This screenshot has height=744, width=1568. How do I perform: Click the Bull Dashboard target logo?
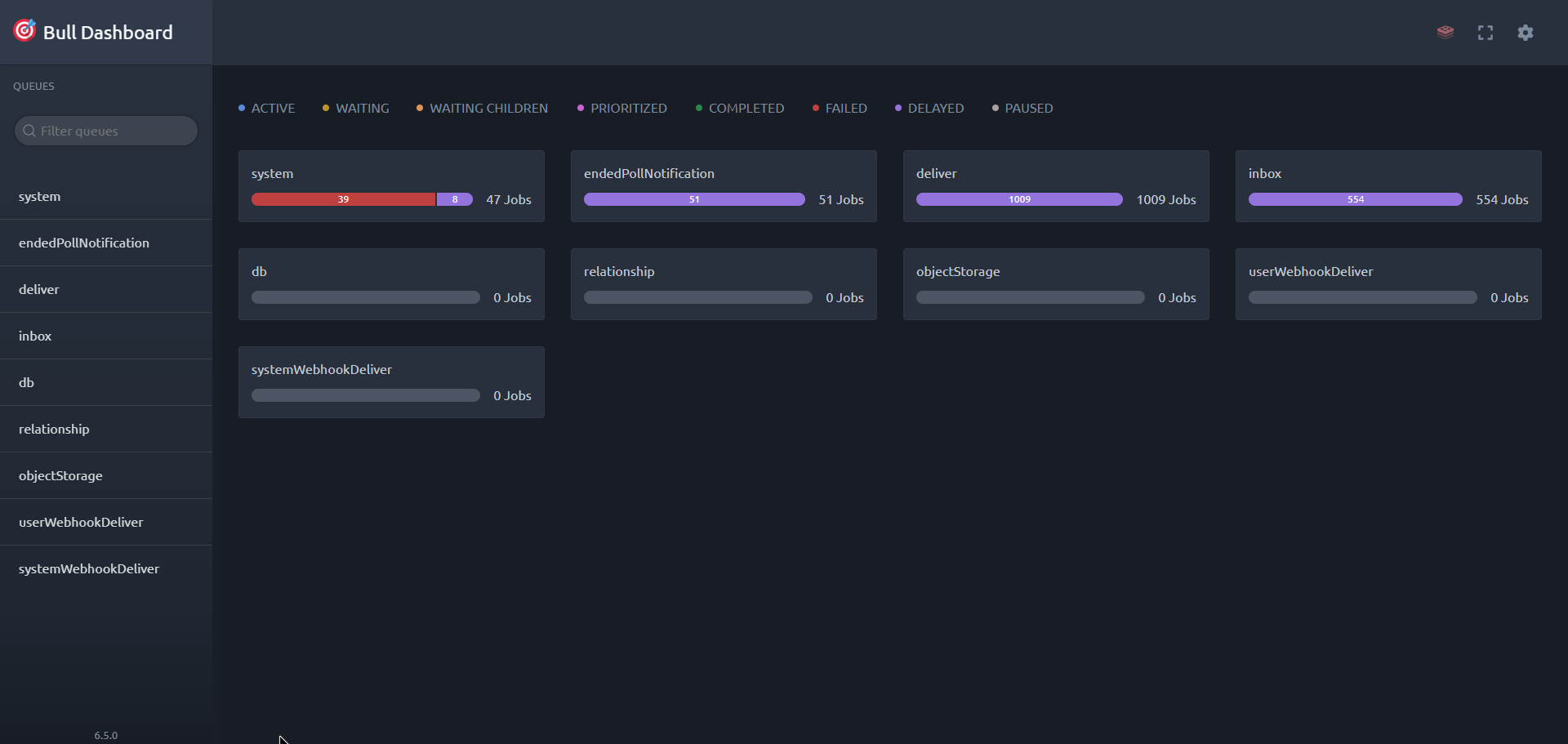coord(24,31)
